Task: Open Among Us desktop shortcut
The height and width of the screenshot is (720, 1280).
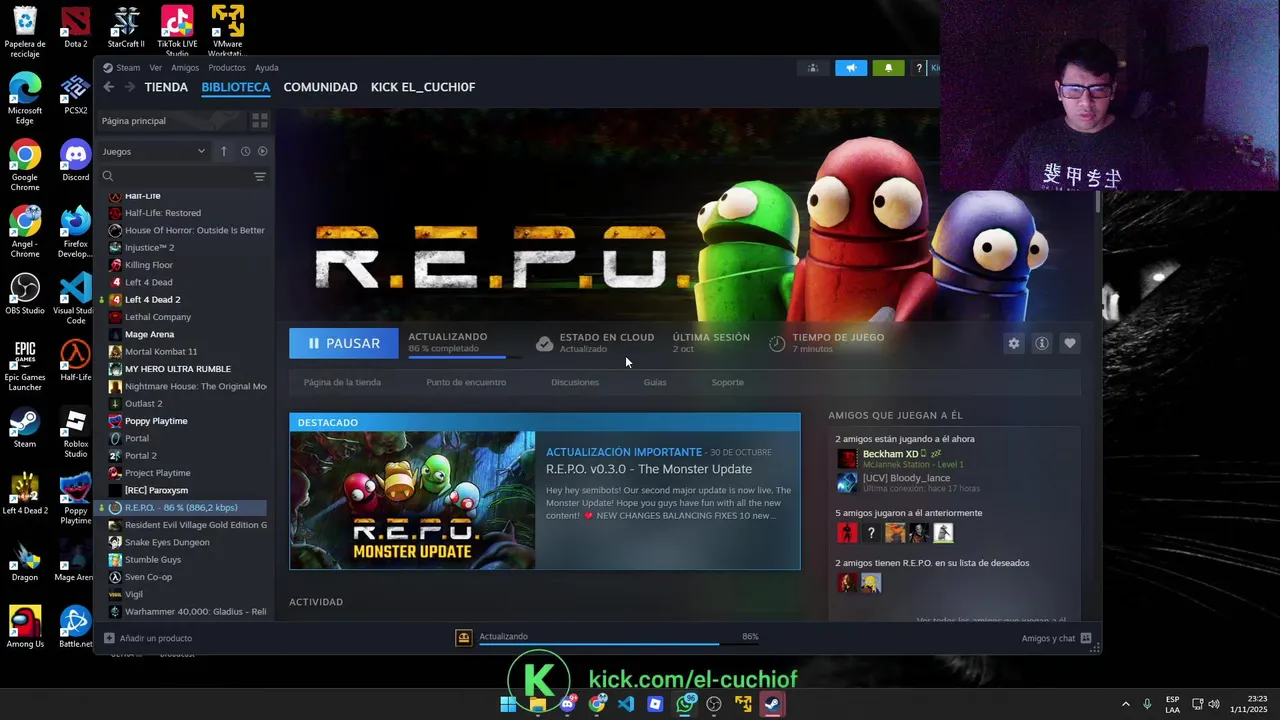Action: (25, 626)
